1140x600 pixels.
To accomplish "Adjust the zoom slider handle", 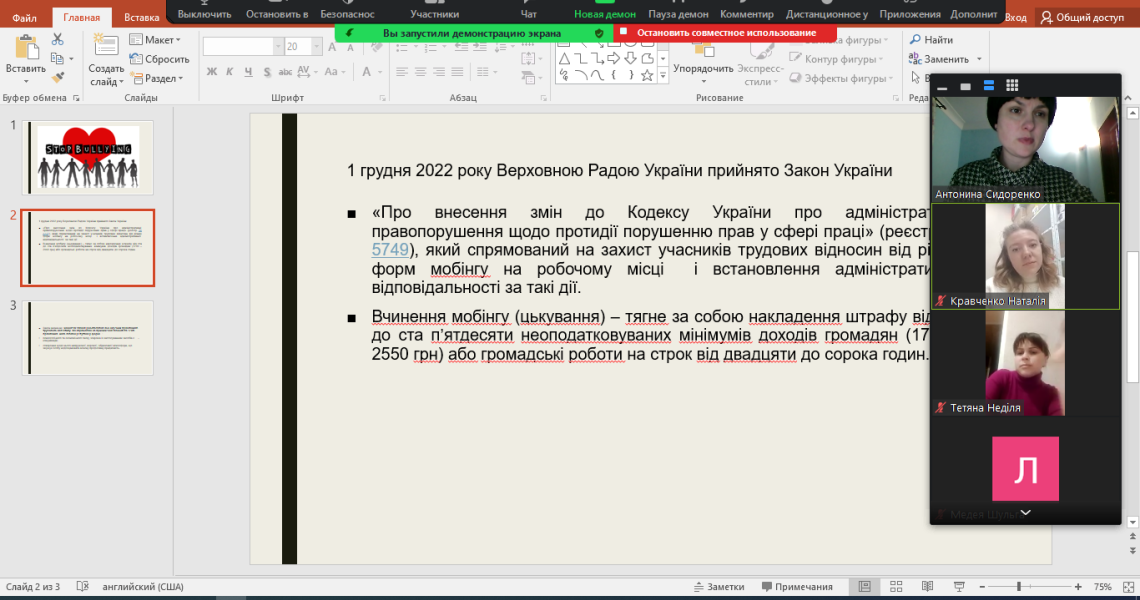I will pos(1019,586).
